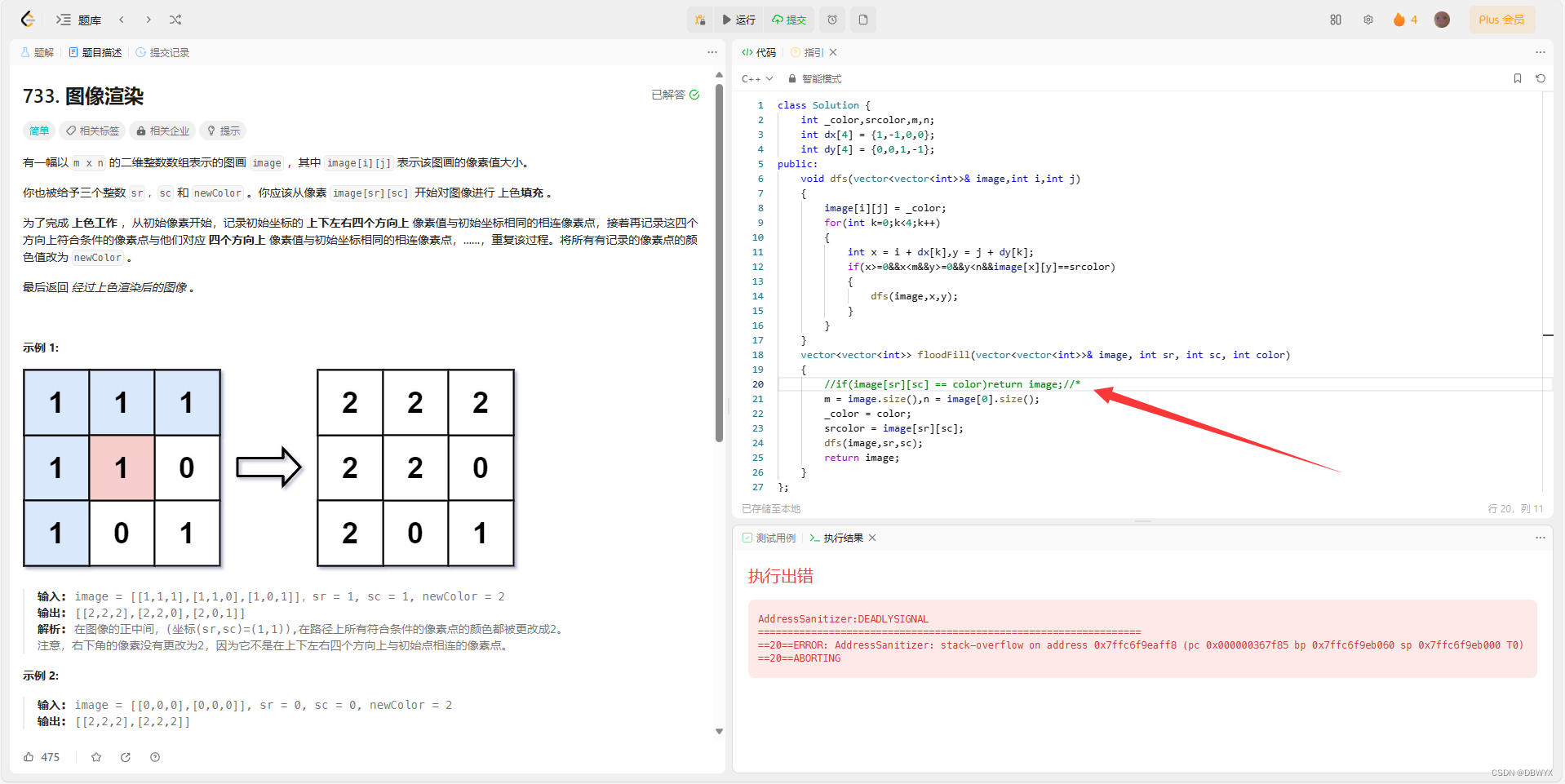This screenshot has height=784, width=1565.
Task: Start the timer using the alarm clock icon
Action: 831,20
